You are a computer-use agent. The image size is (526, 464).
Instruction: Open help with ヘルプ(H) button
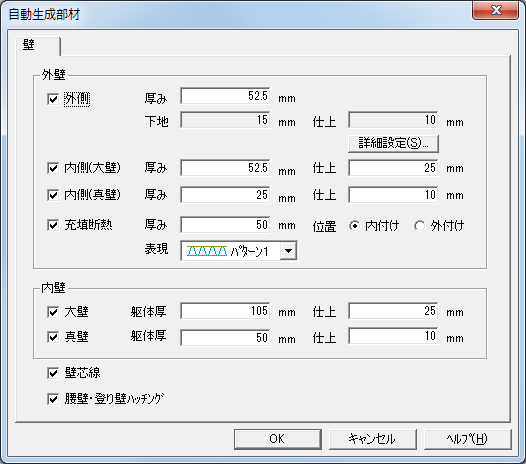tap(468, 439)
